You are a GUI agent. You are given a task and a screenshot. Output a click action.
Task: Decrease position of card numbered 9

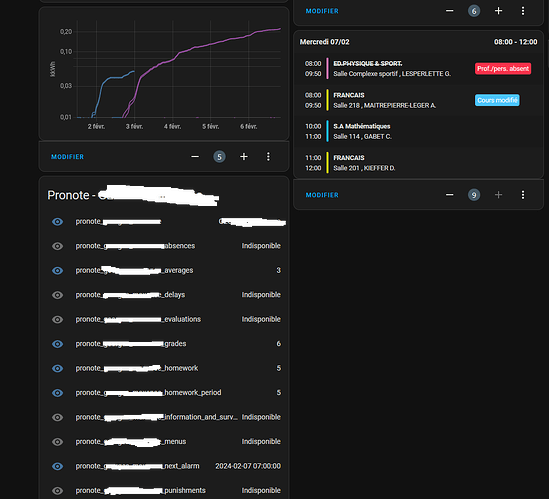click(x=450, y=195)
